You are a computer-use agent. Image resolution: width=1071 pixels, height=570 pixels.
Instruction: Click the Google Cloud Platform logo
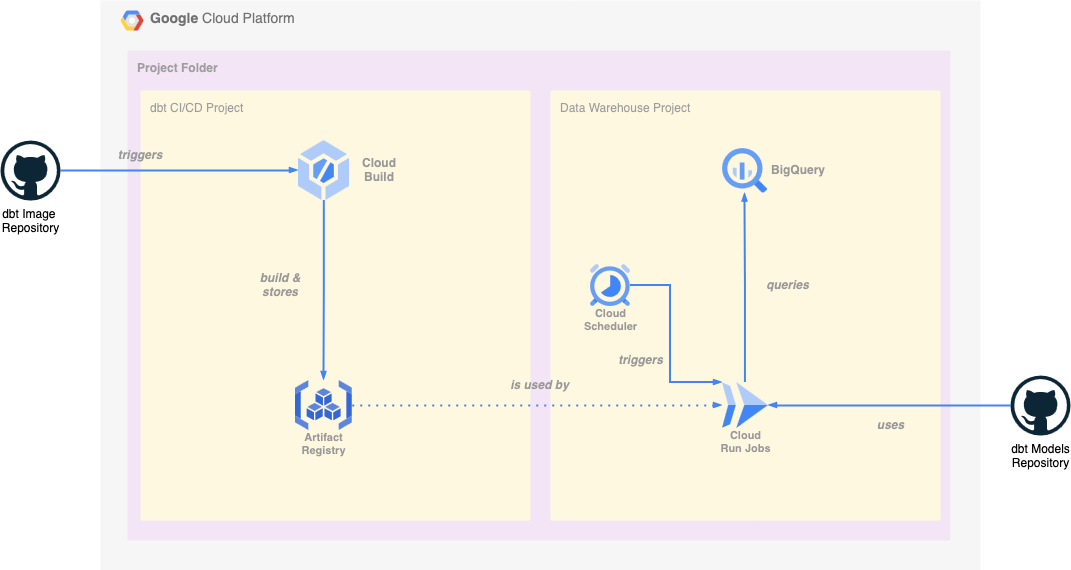[x=132, y=19]
